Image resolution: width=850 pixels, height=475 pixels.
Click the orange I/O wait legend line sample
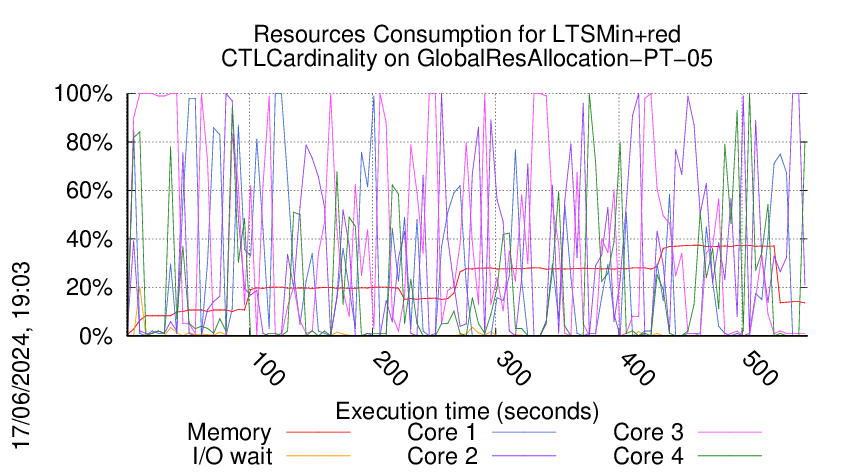click(318, 456)
